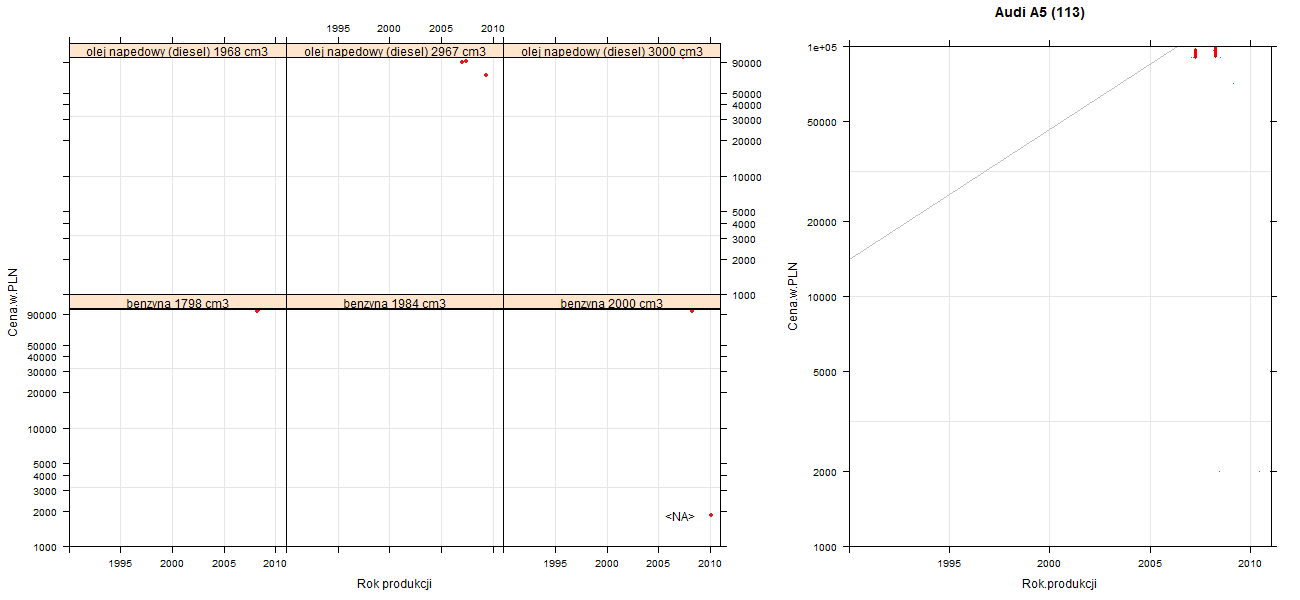Click the '5000' tick label of the Audi A5 plot
This screenshot has width=1300, height=600.
[x=827, y=372]
